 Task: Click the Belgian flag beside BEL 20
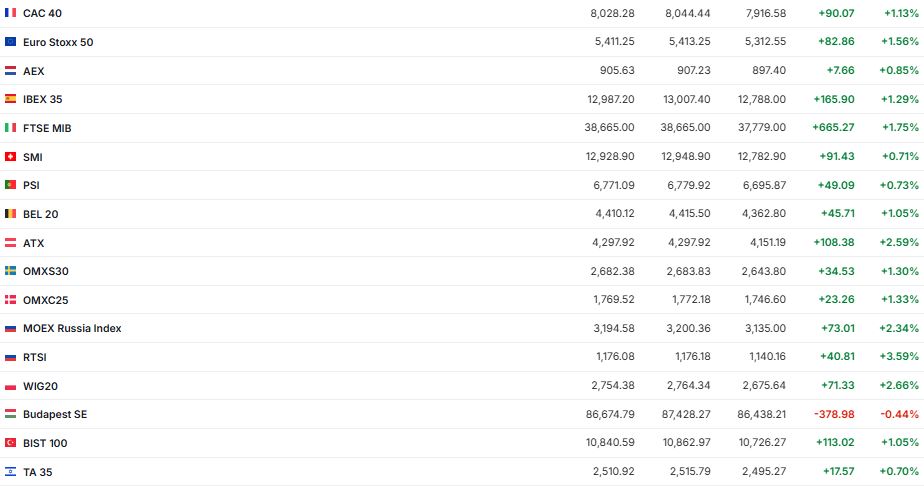pyautogui.click(x=11, y=214)
